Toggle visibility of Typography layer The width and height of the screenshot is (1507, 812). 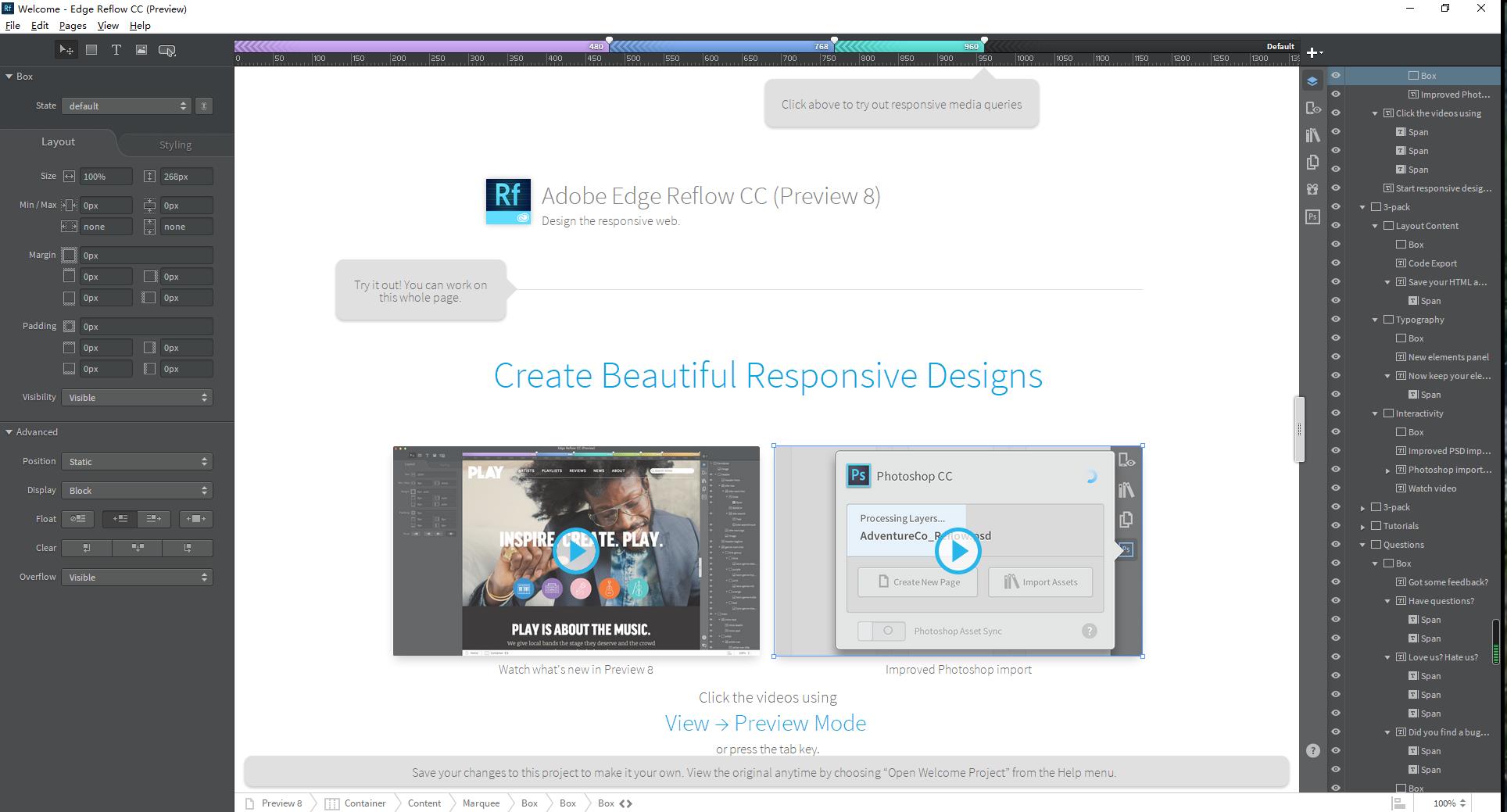[x=1336, y=320]
